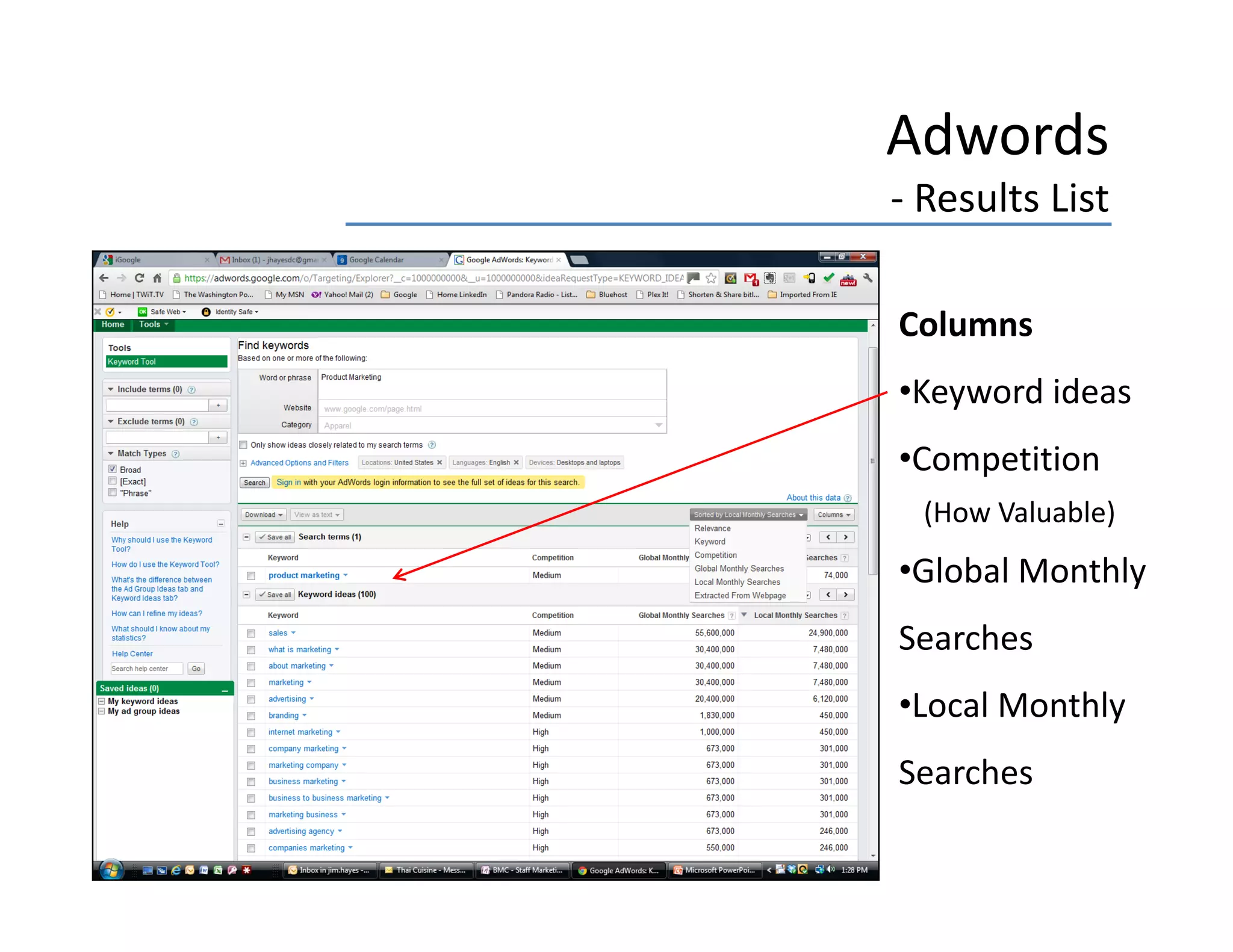Go to browser Home icon
This screenshot has height=952, width=1233.
[x=157, y=278]
